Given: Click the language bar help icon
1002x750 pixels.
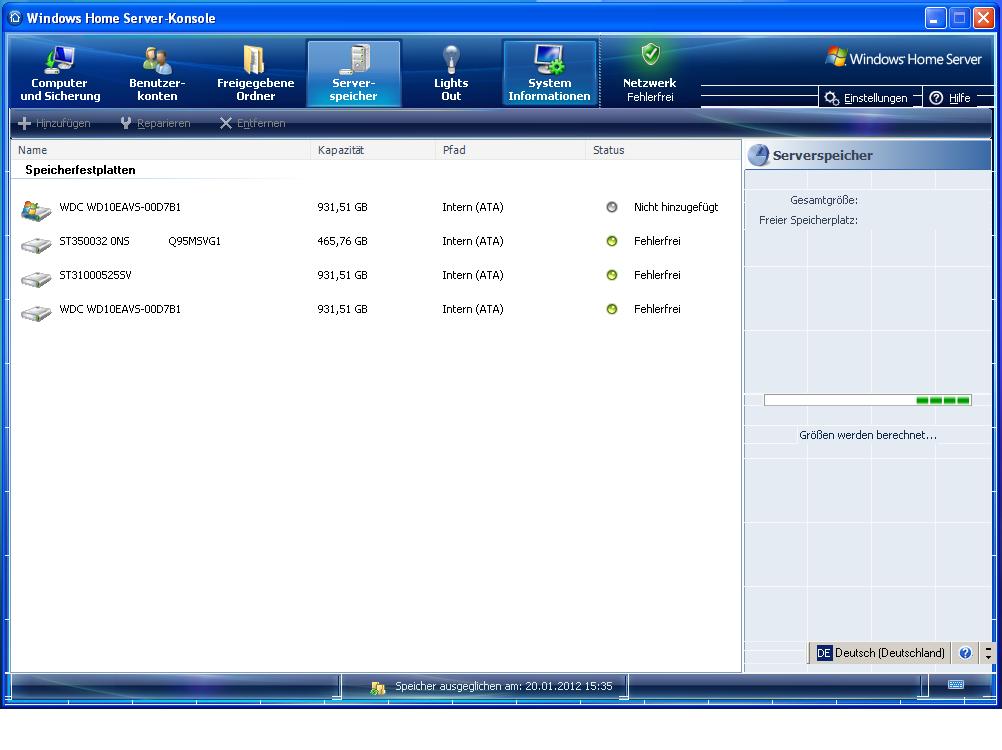Looking at the screenshot, I should 966,653.
